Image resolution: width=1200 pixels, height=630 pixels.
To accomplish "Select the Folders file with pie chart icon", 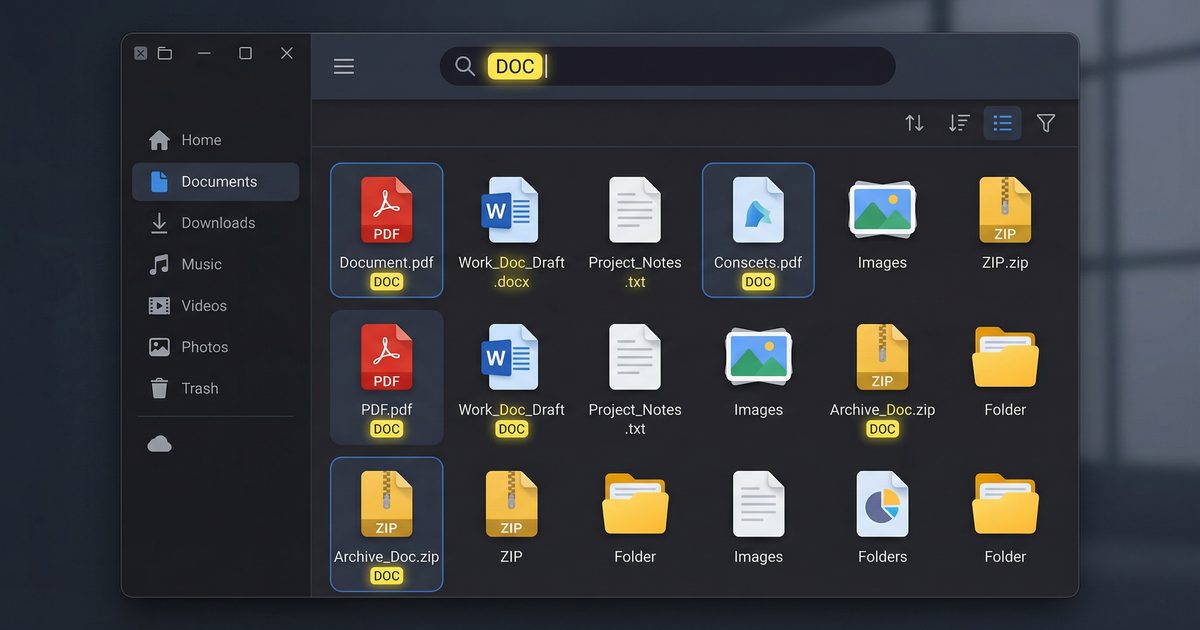I will [882, 517].
